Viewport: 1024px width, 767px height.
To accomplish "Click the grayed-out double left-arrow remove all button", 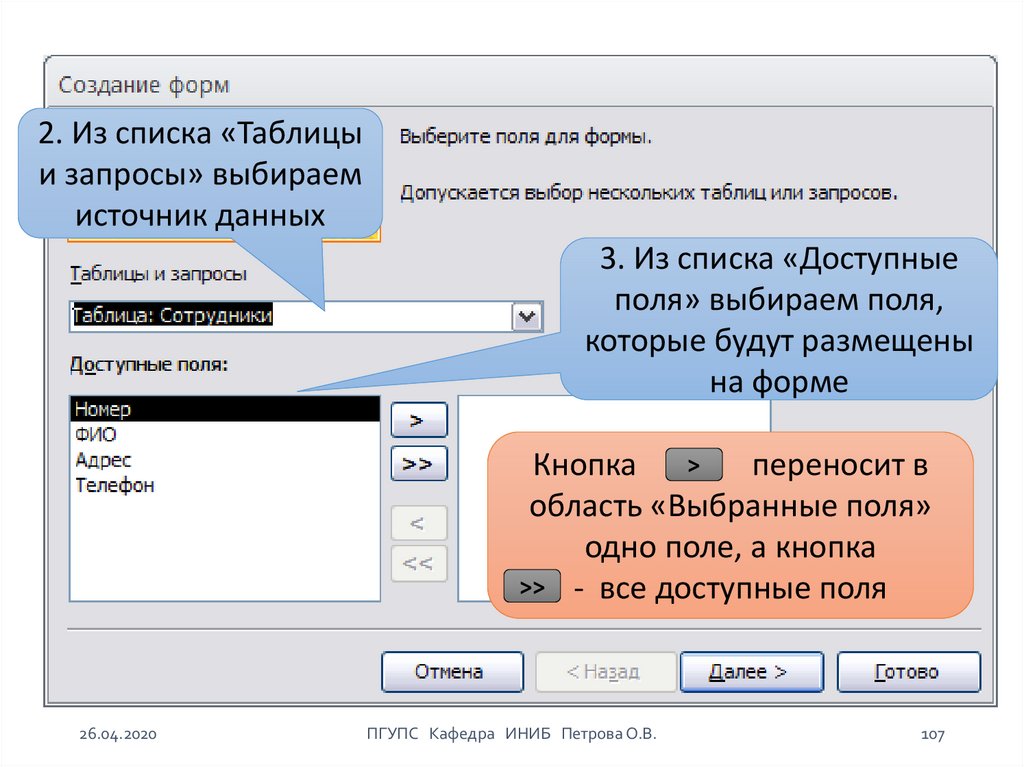I will point(418,564).
